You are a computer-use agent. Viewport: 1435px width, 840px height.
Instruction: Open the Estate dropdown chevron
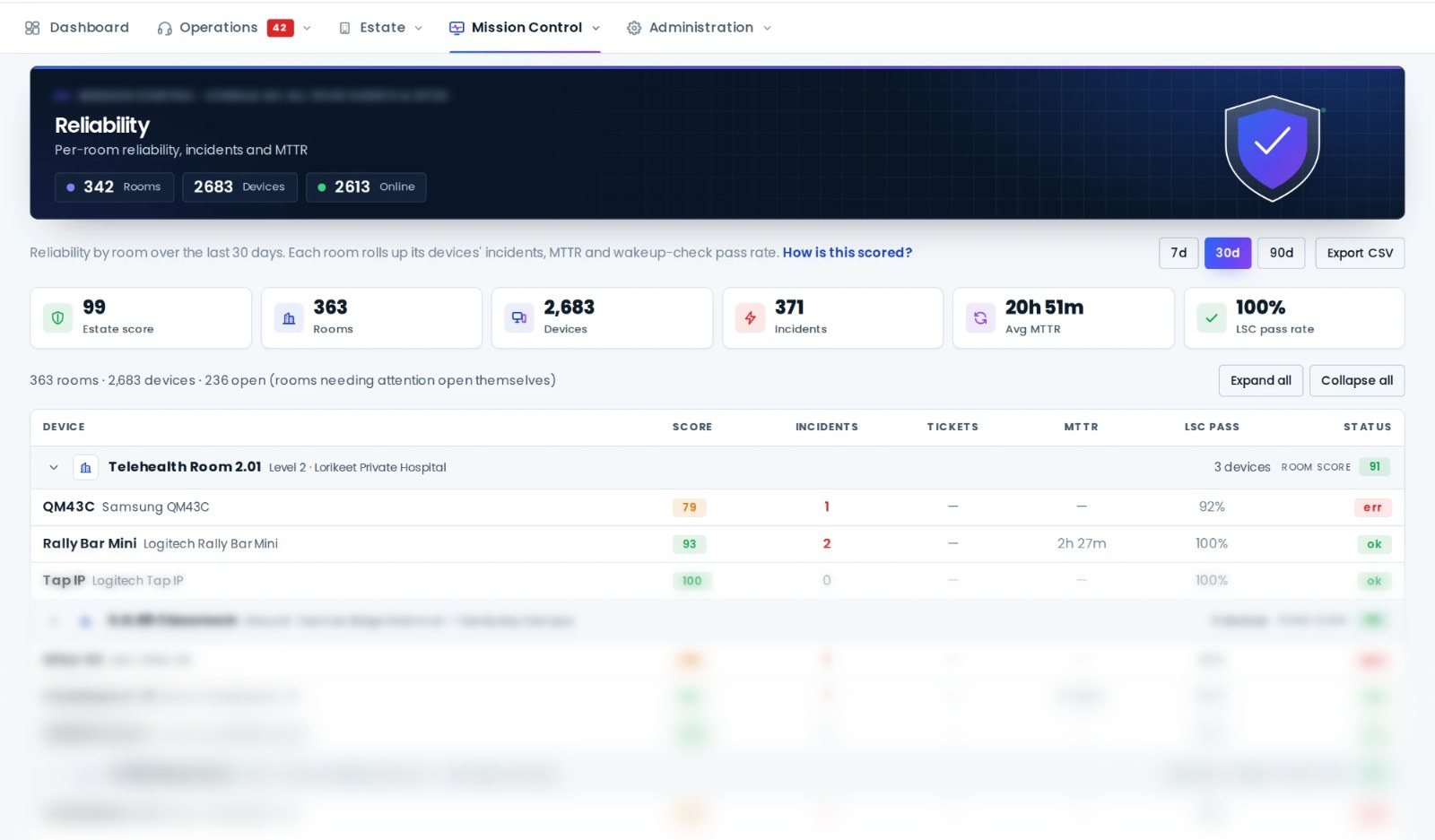418,28
